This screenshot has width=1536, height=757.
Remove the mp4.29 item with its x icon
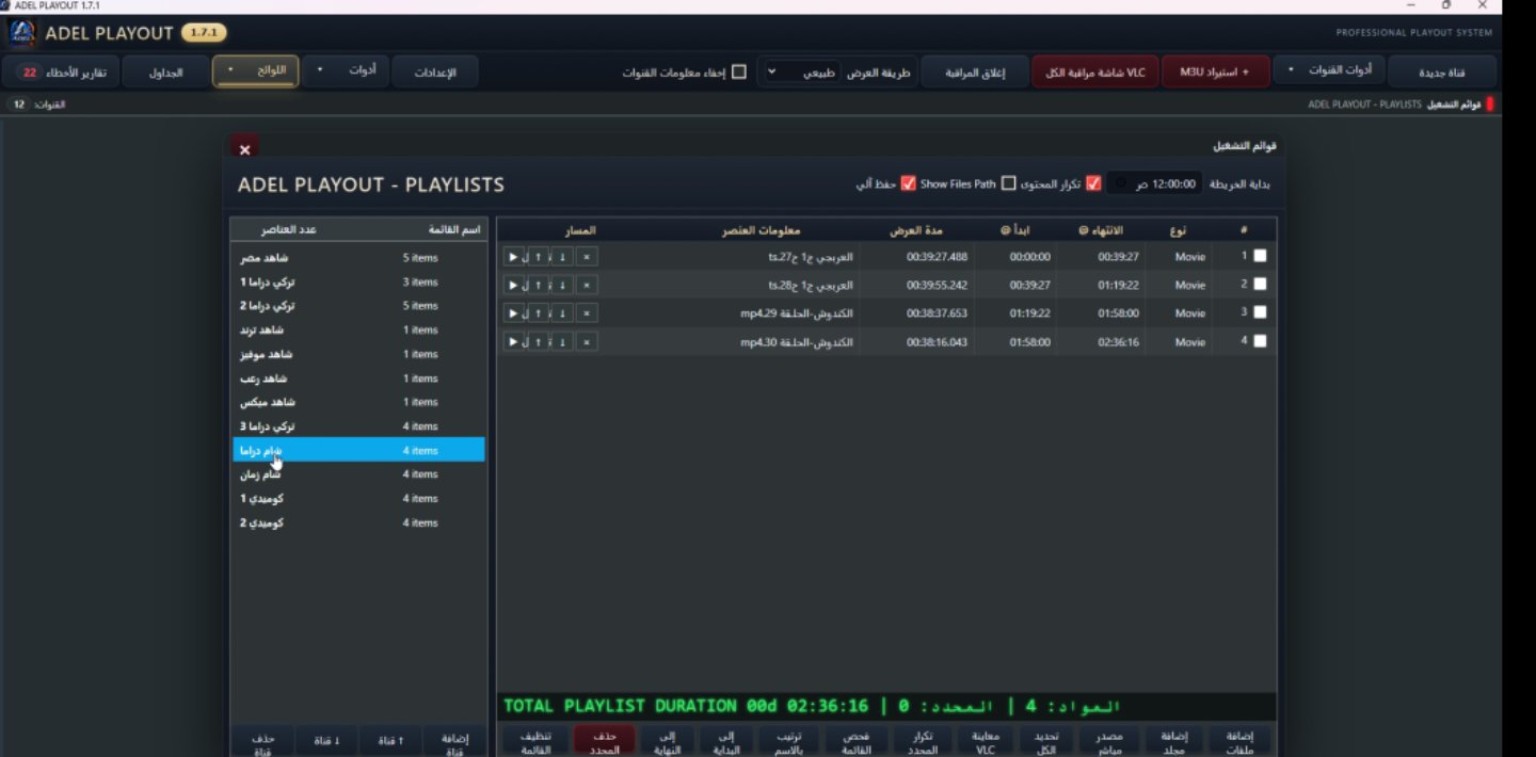coord(587,313)
